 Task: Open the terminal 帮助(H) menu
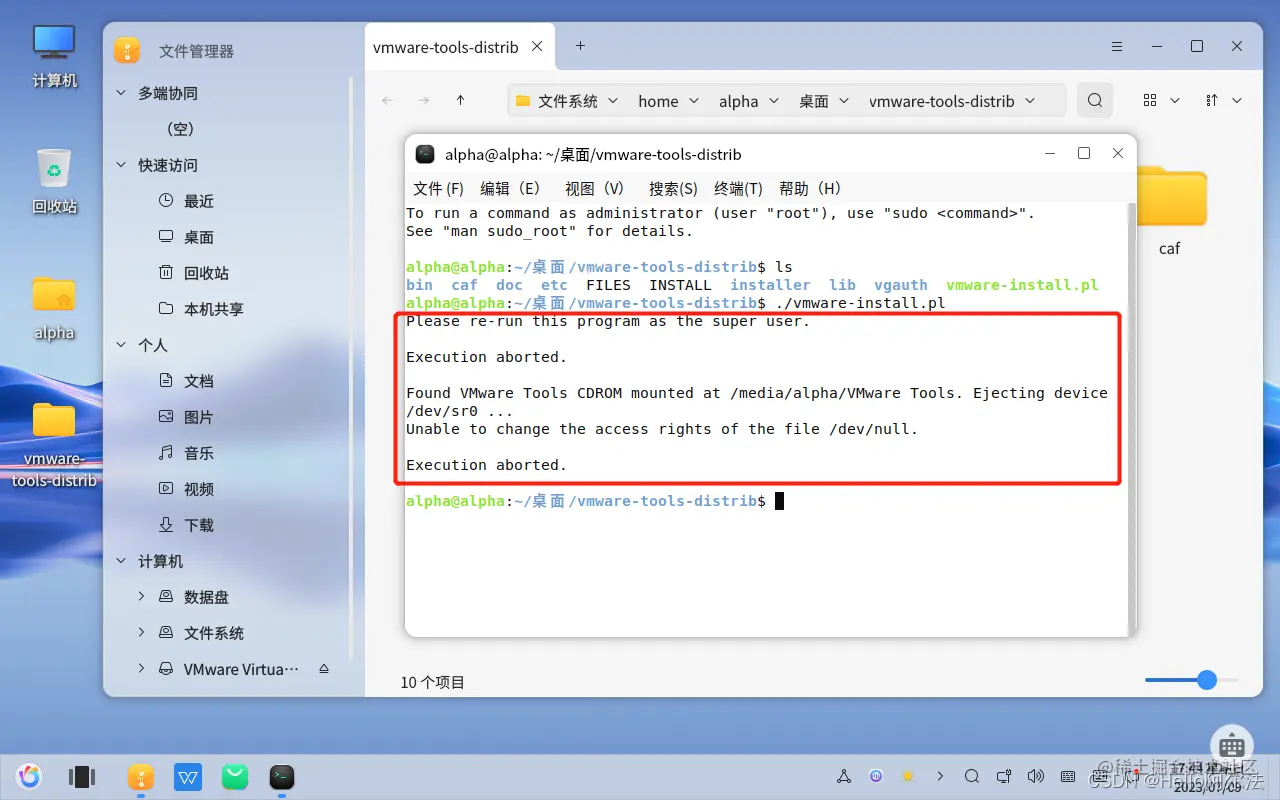tap(810, 188)
